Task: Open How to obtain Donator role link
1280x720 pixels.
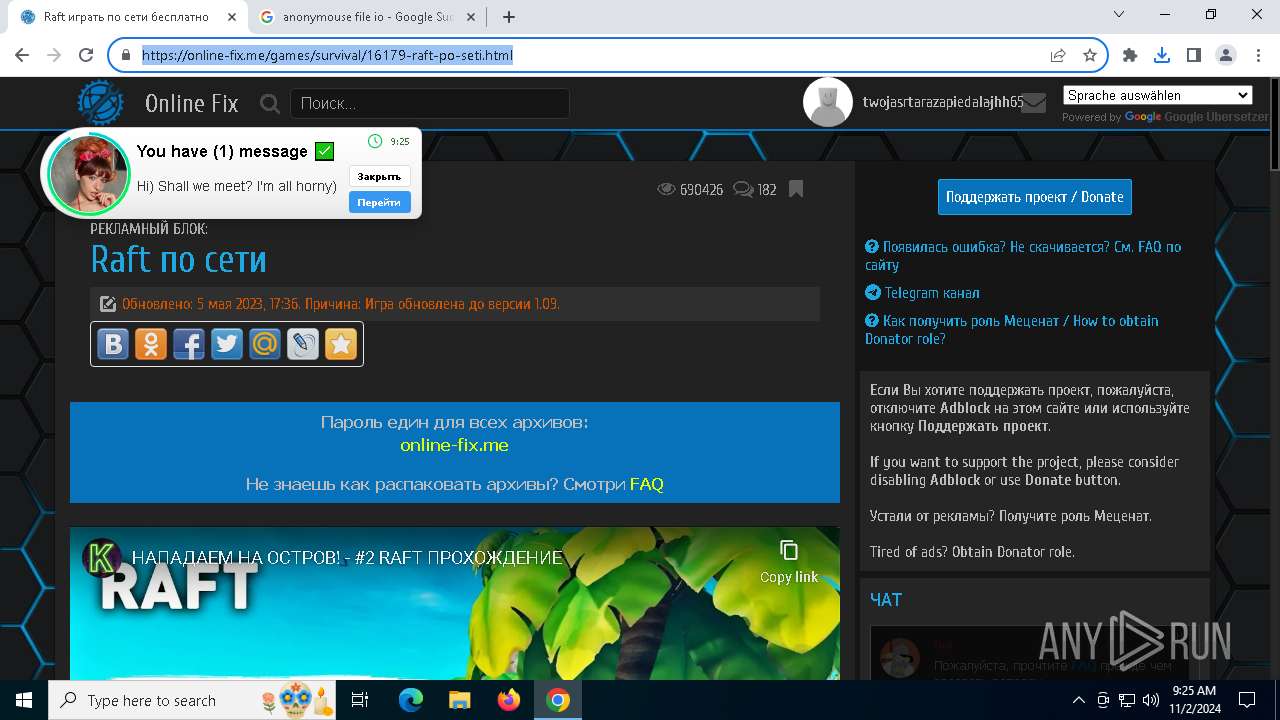Action: [1012, 330]
